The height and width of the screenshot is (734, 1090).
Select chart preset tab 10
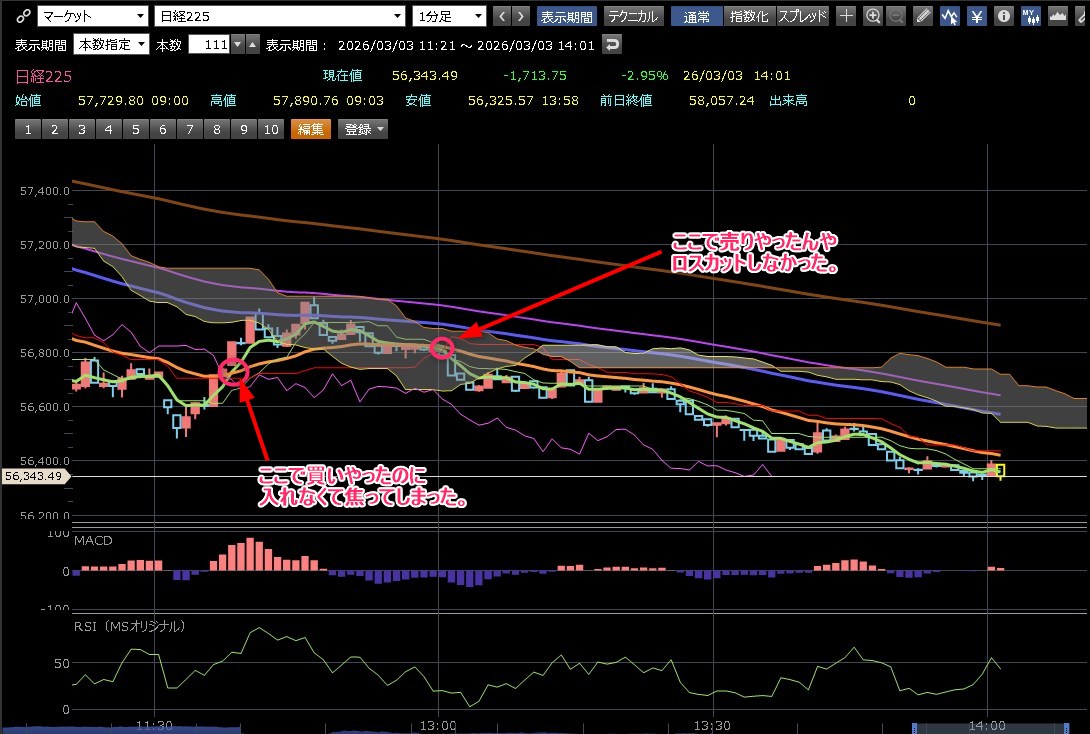click(x=270, y=129)
